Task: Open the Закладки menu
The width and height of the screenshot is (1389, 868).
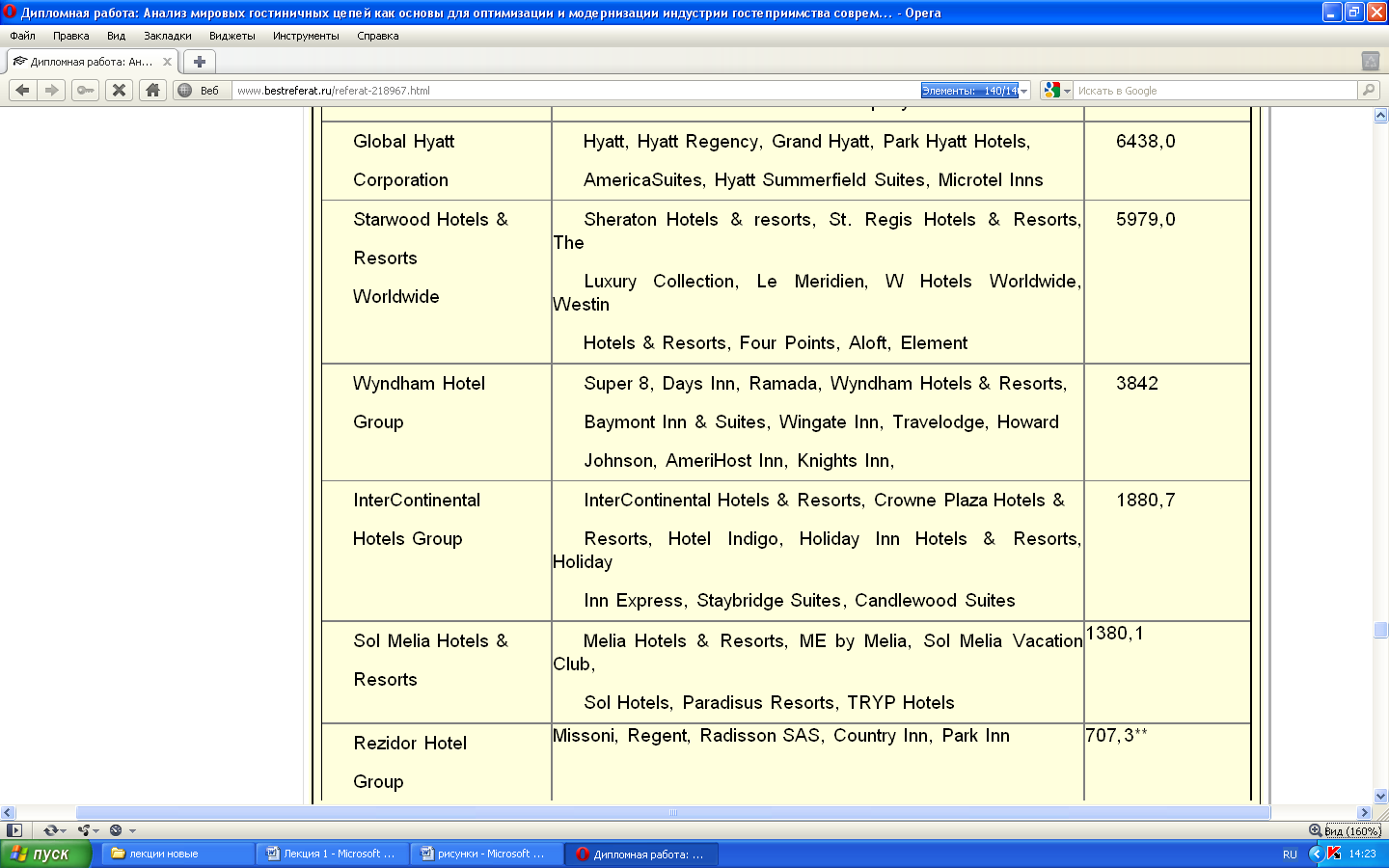Action: pyautogui.click(x=168, y=36)
